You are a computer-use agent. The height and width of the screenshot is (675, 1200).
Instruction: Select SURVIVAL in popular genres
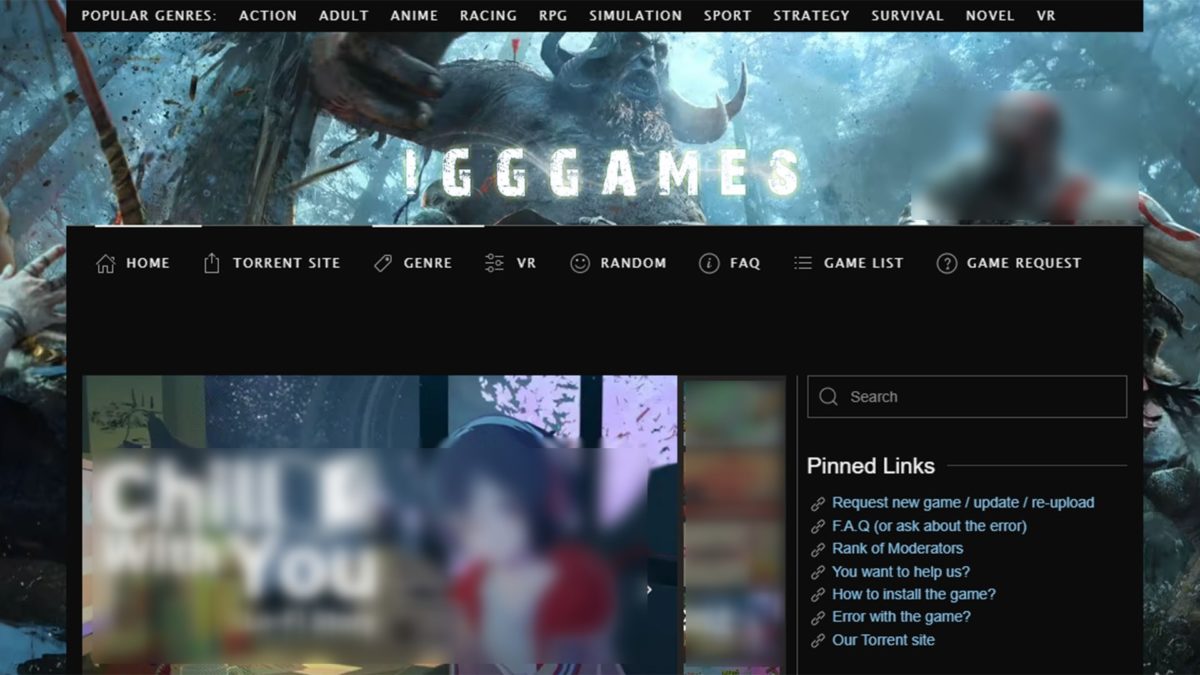908,16
